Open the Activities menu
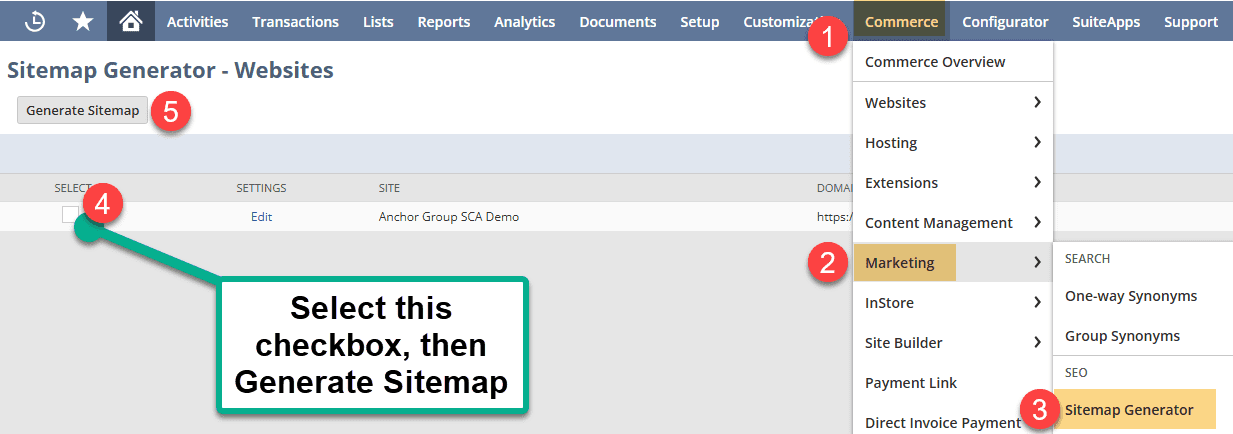The height and width of the screenshot is (434, 1233). [197, 21]
